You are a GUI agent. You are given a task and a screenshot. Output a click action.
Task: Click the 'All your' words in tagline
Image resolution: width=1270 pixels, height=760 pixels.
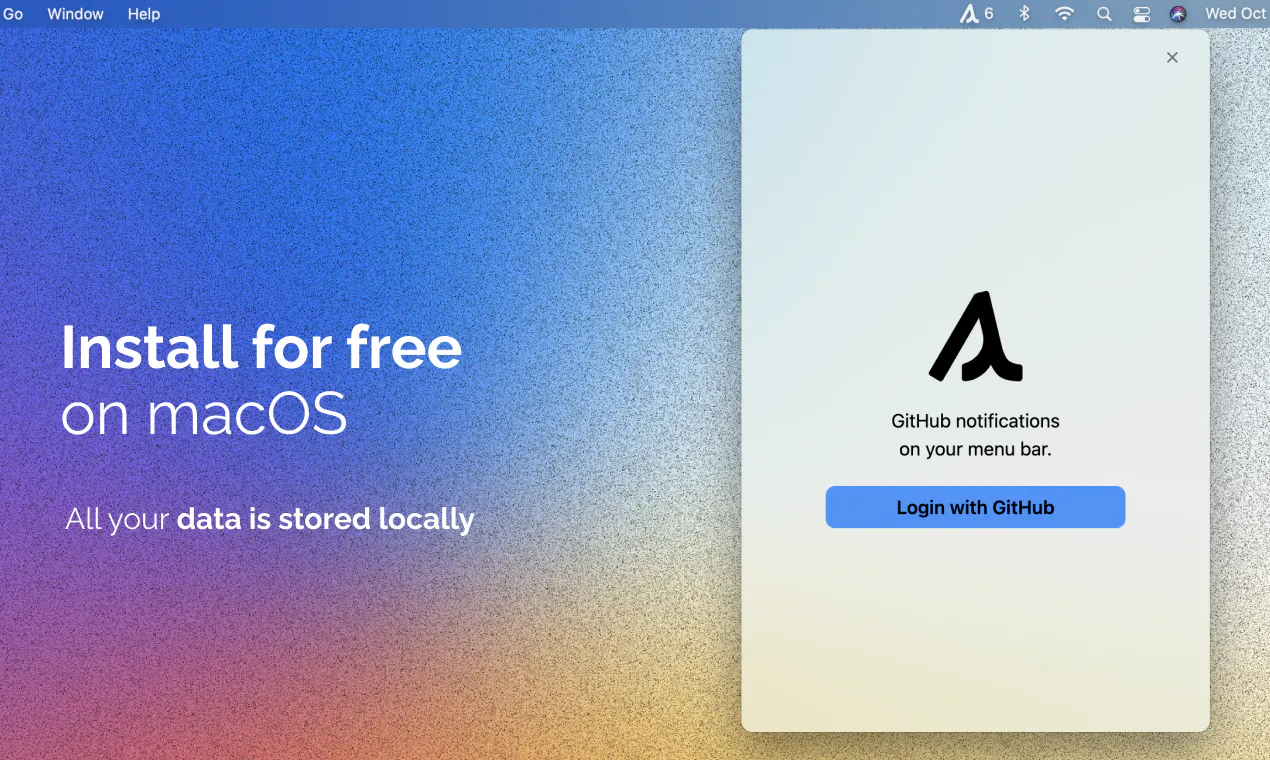point(117,520)
